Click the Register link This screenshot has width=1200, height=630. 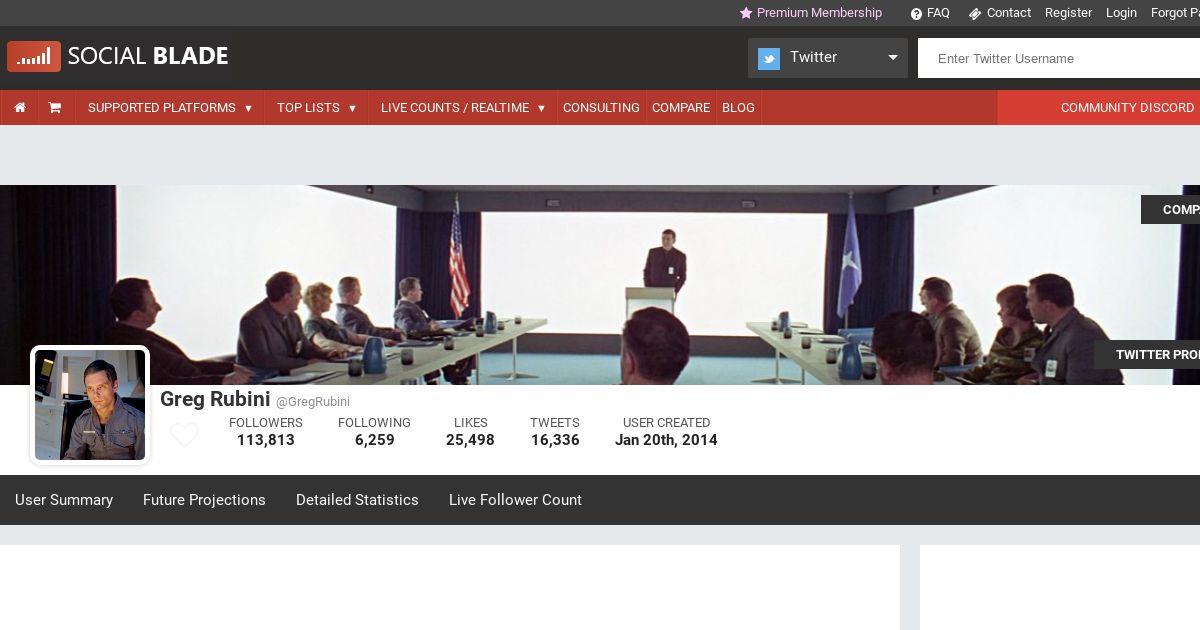(1068, 13)
